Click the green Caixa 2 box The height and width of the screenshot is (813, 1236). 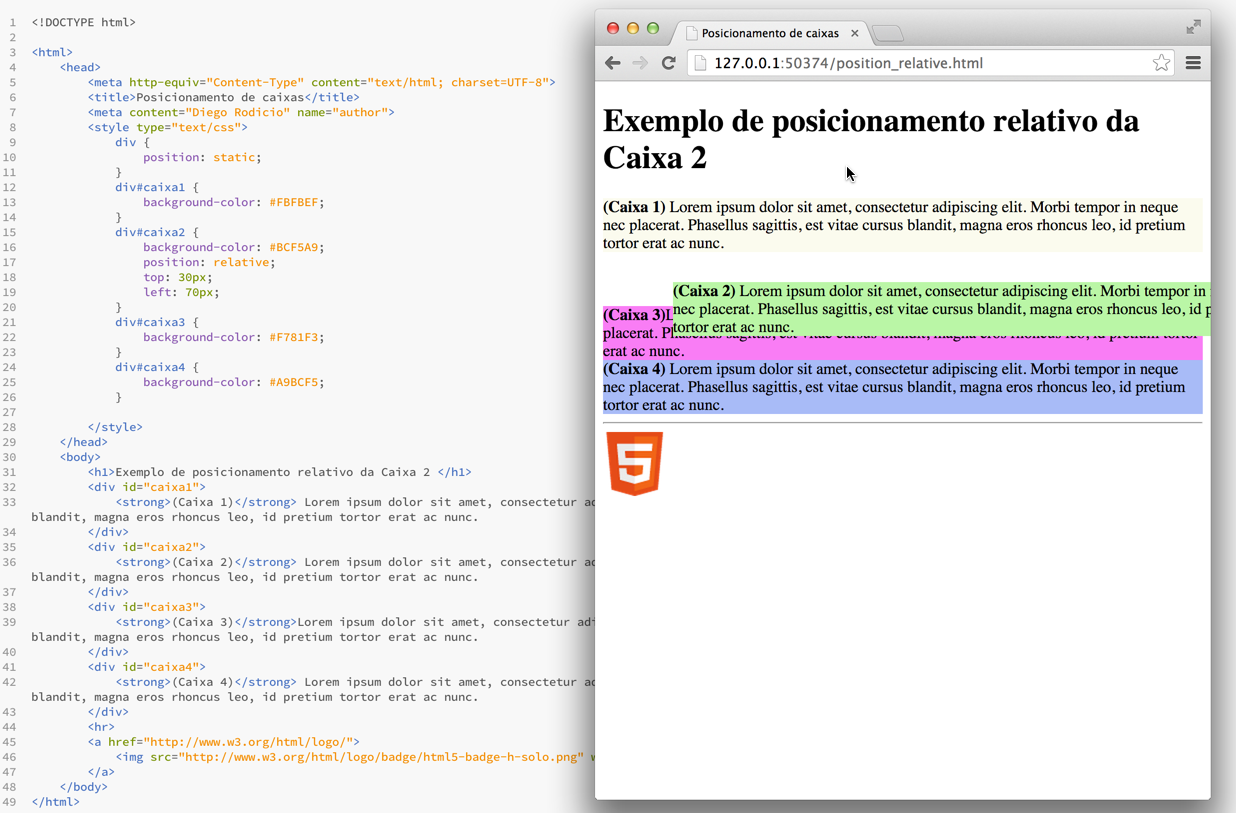tap(940, 309)
